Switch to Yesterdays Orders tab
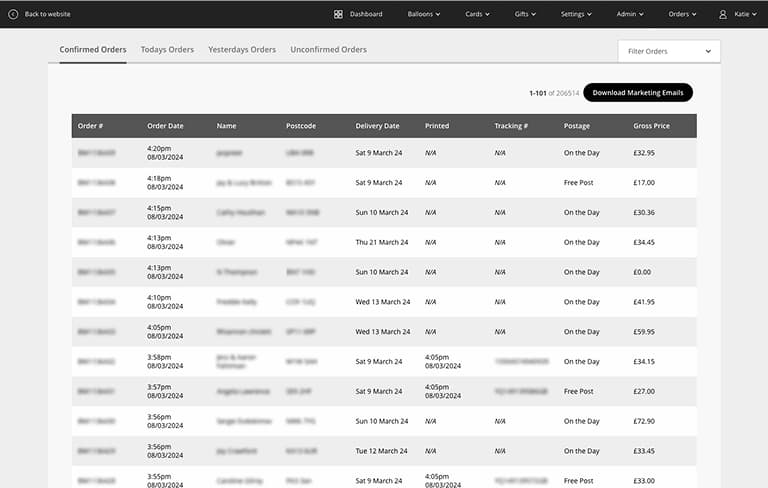The width and height of the screenshot is (768, 488). click(242, 49)
